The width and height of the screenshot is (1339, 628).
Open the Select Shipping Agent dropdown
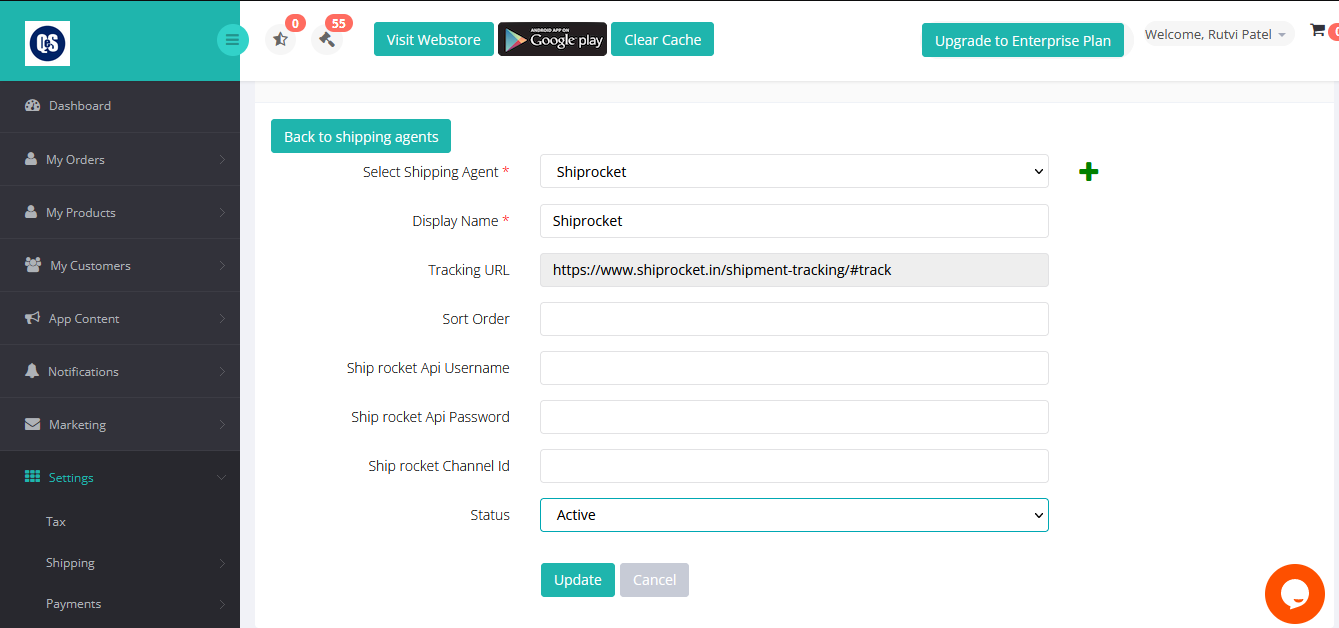[794, 171]
